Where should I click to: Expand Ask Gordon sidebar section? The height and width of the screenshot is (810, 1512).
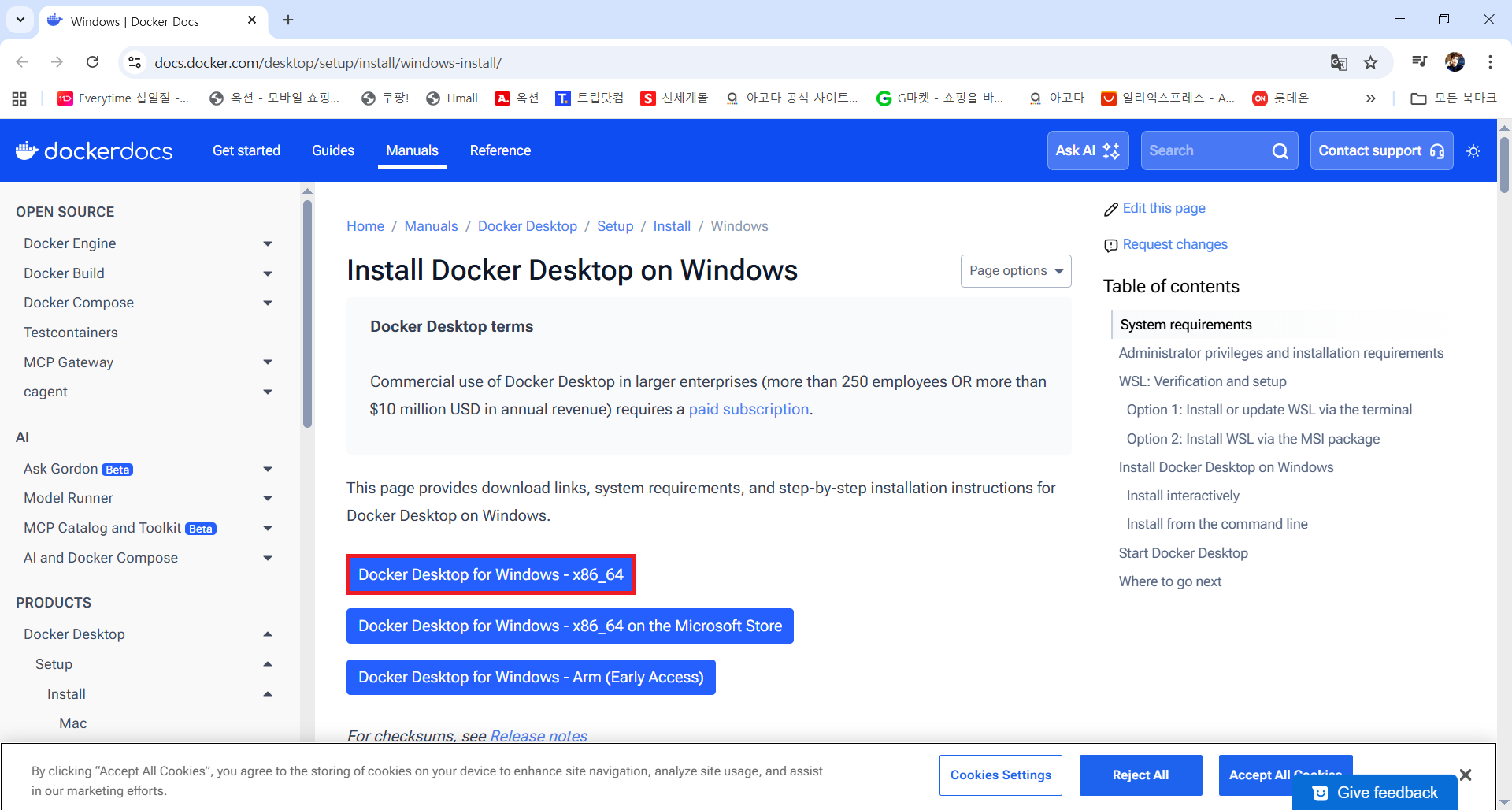click(x=268, y=469)
